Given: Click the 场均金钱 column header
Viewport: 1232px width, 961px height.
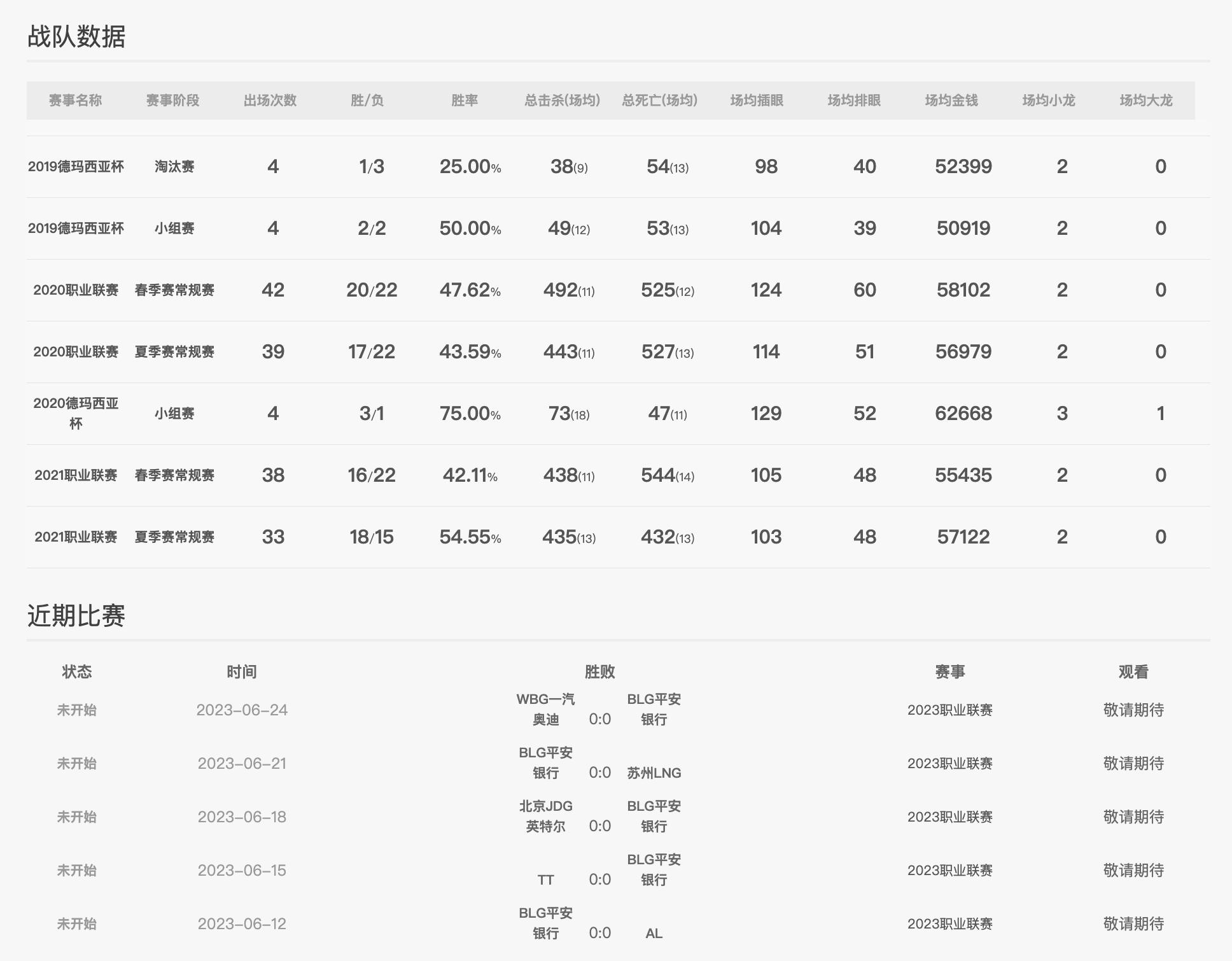Looking at the screenshot, I should [x=951, y=100].
